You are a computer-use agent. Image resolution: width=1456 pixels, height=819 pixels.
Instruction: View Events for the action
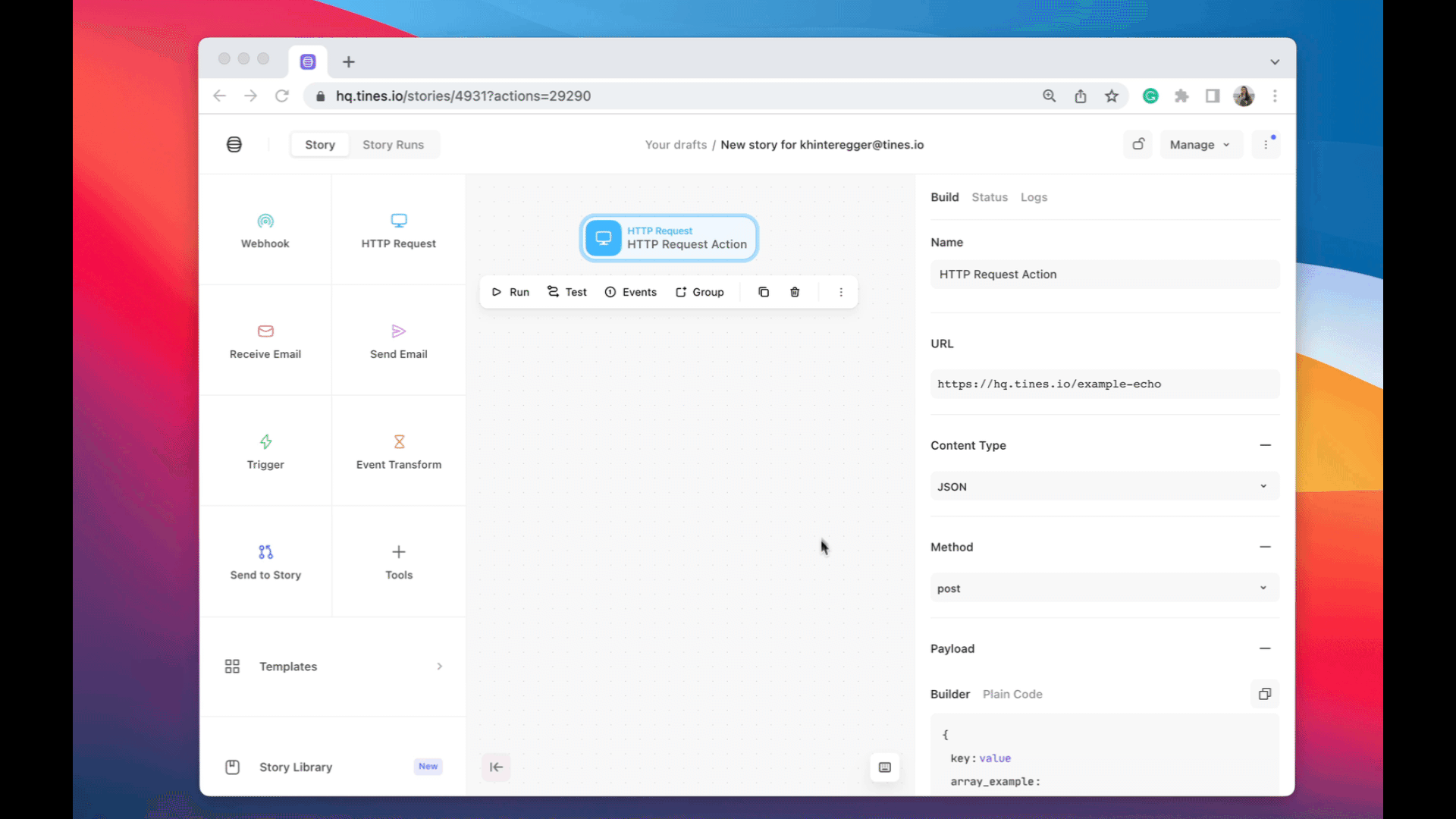pos(631,292)
